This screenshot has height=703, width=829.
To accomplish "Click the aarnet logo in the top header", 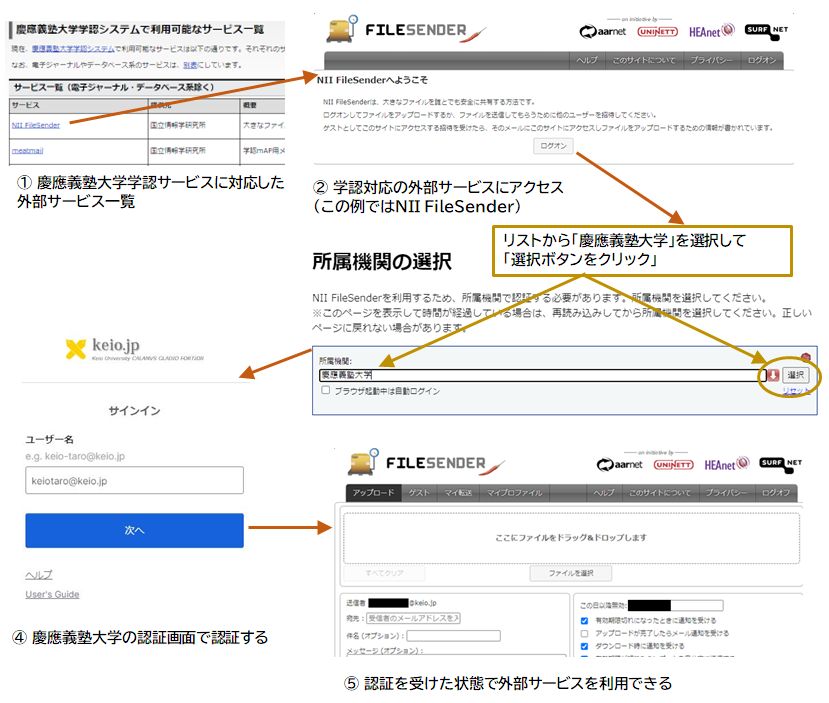I will [602, 31].
